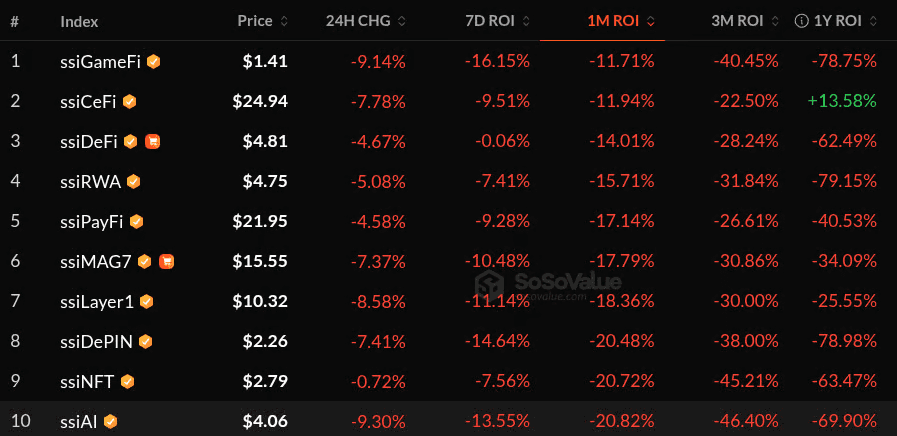Click the cart icon next to ssiMAG7
Image resolution: width=897 pixels, height=436 pixels.
[166, 261]
